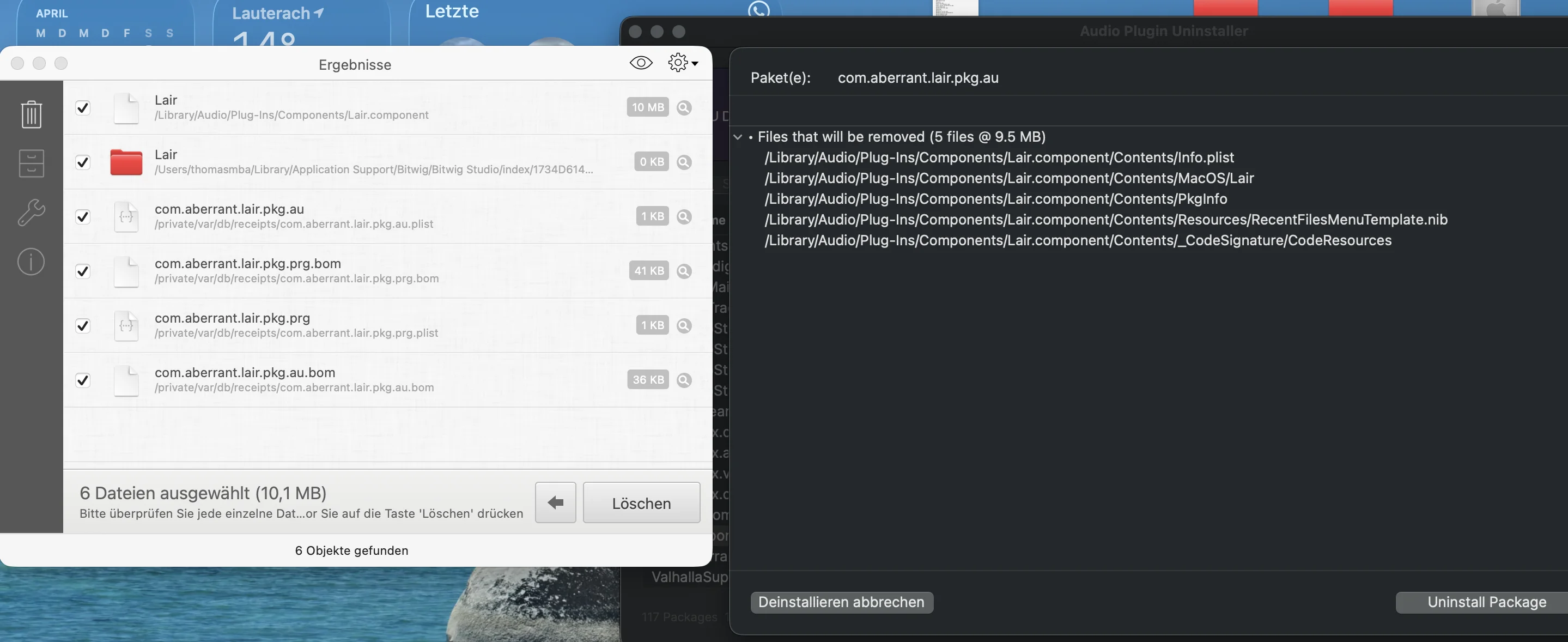Open the info sidebar icon
Image resolution: width=1568 pixels, height=642 pixels.
31,262
